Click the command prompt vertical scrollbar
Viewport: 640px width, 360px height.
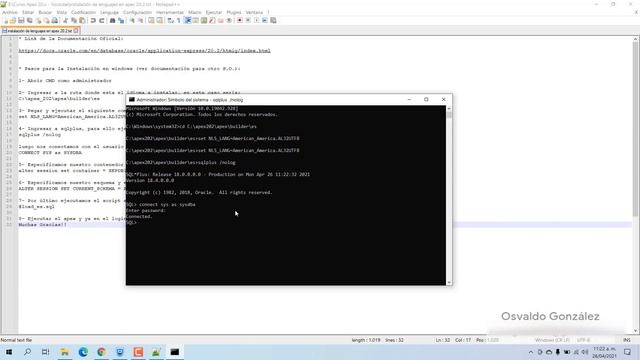pos(449,196)
